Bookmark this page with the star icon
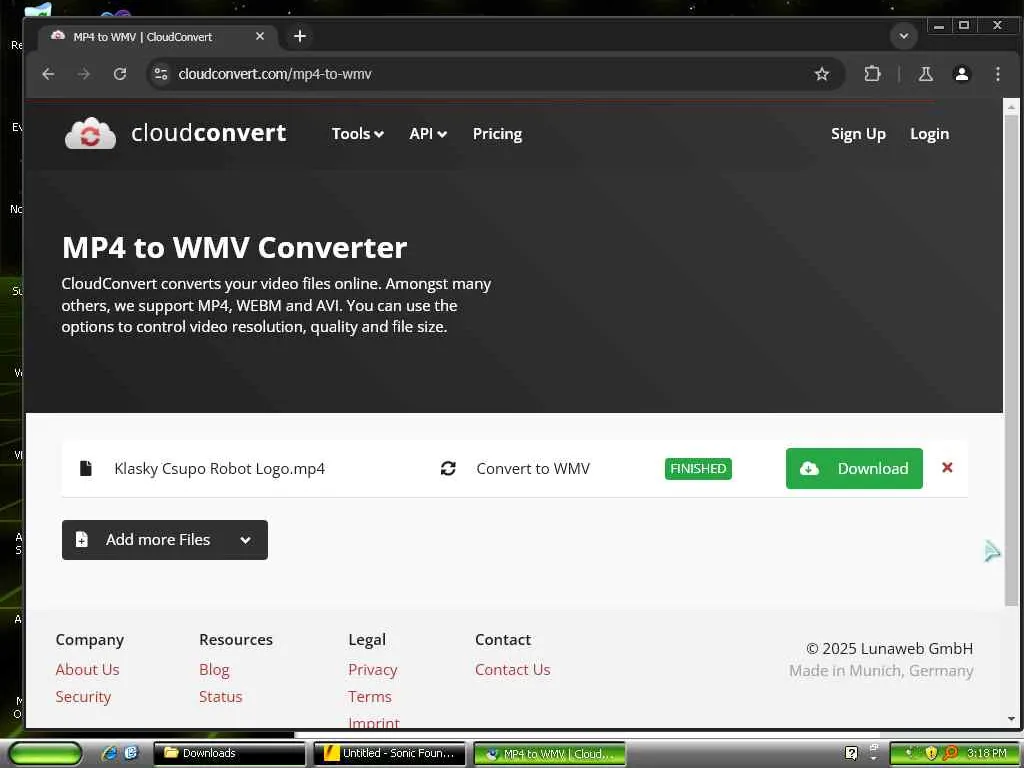This screenshot has height=768, width=1024. coord(822,74)
